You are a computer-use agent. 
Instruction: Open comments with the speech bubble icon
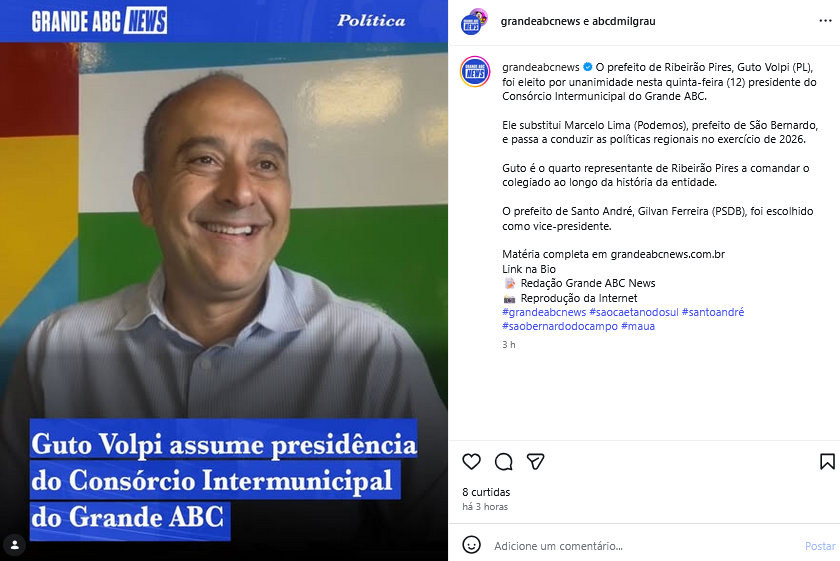[x=504, y=461]
